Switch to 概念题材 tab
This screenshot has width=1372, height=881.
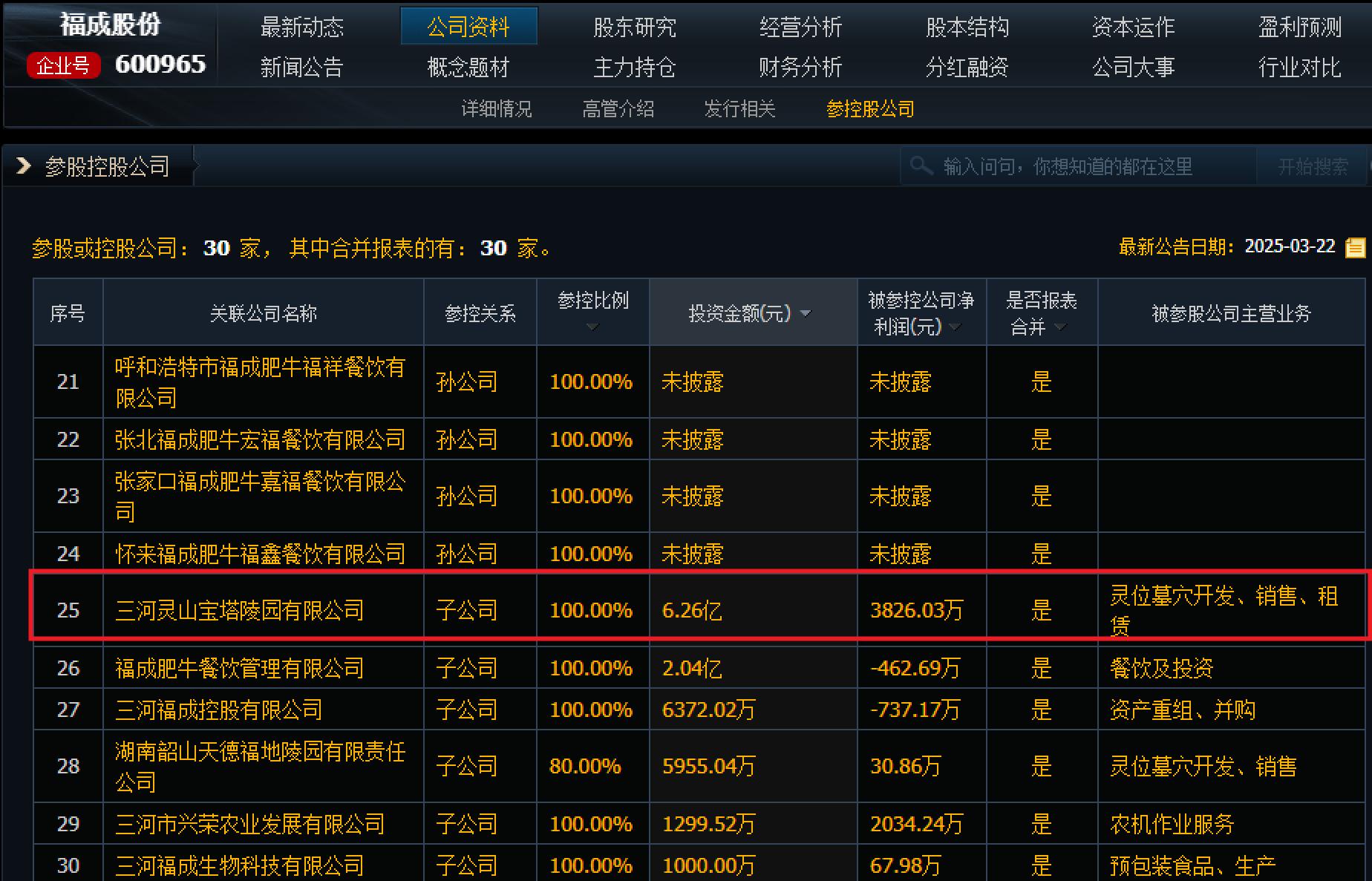click(468, 68)
